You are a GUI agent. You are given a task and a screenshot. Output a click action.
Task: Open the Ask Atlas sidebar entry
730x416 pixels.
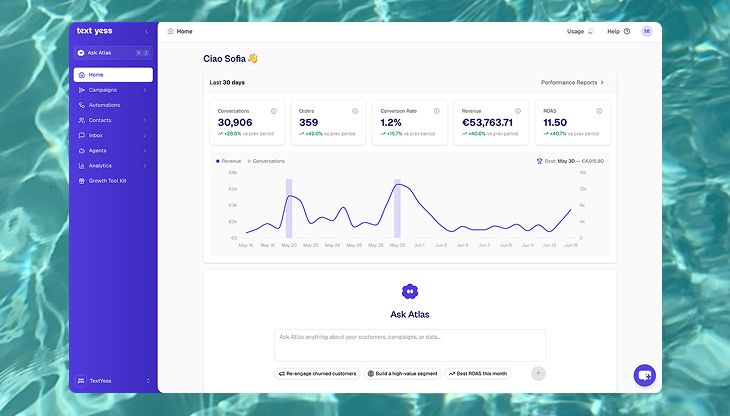(113, 53)
